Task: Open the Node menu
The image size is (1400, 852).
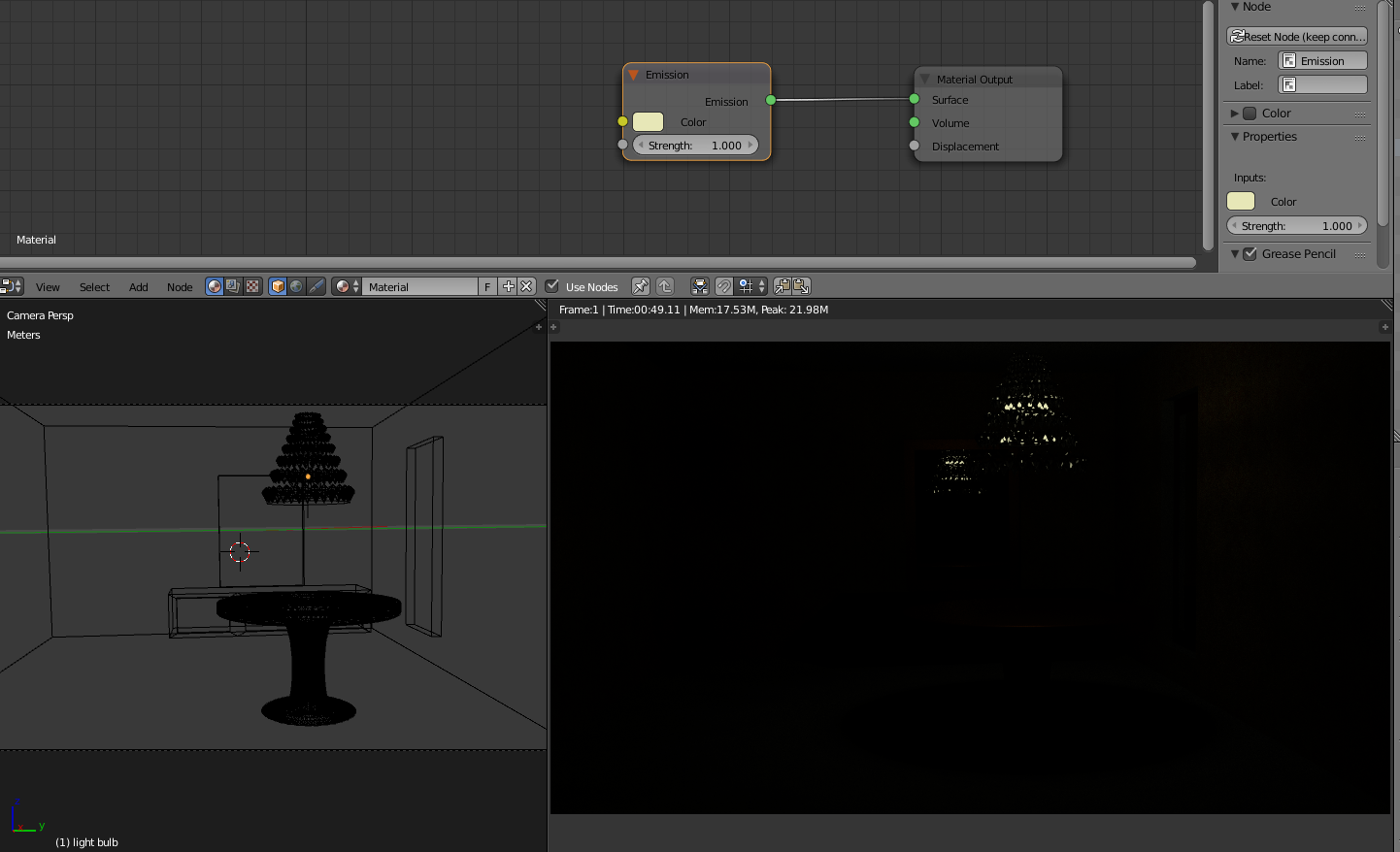Action: [180, 287]
